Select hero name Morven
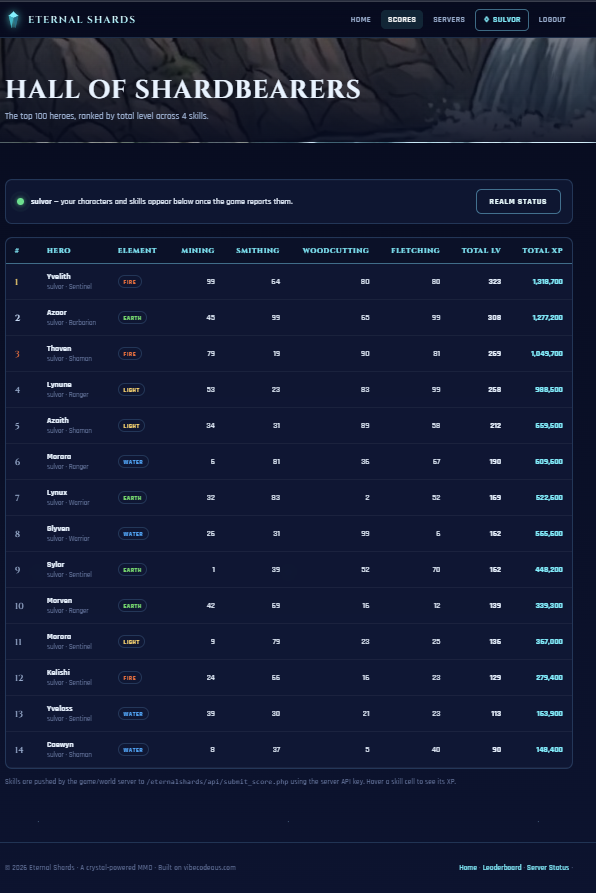The image size is (596, 893). coord(59,600)
